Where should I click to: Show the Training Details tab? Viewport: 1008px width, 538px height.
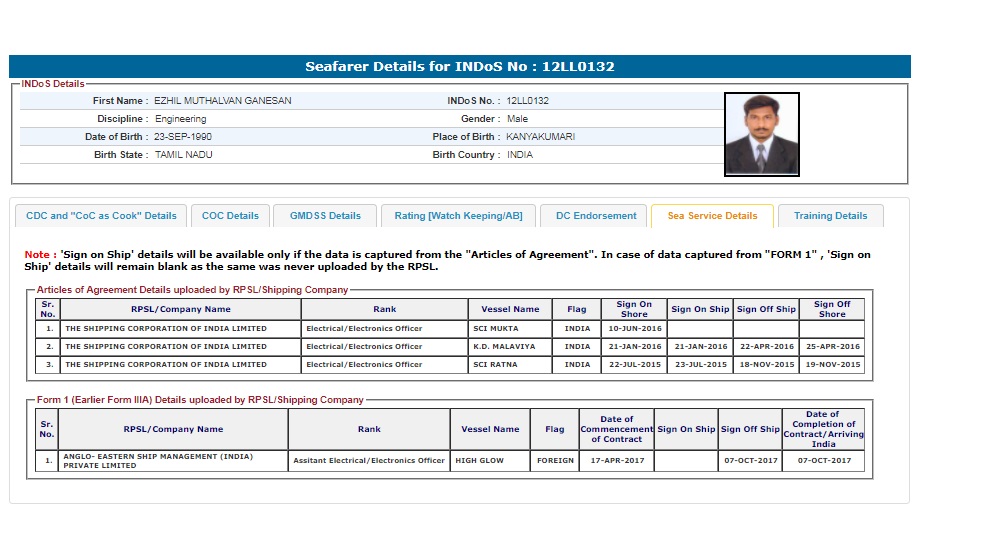pos(830,216)
